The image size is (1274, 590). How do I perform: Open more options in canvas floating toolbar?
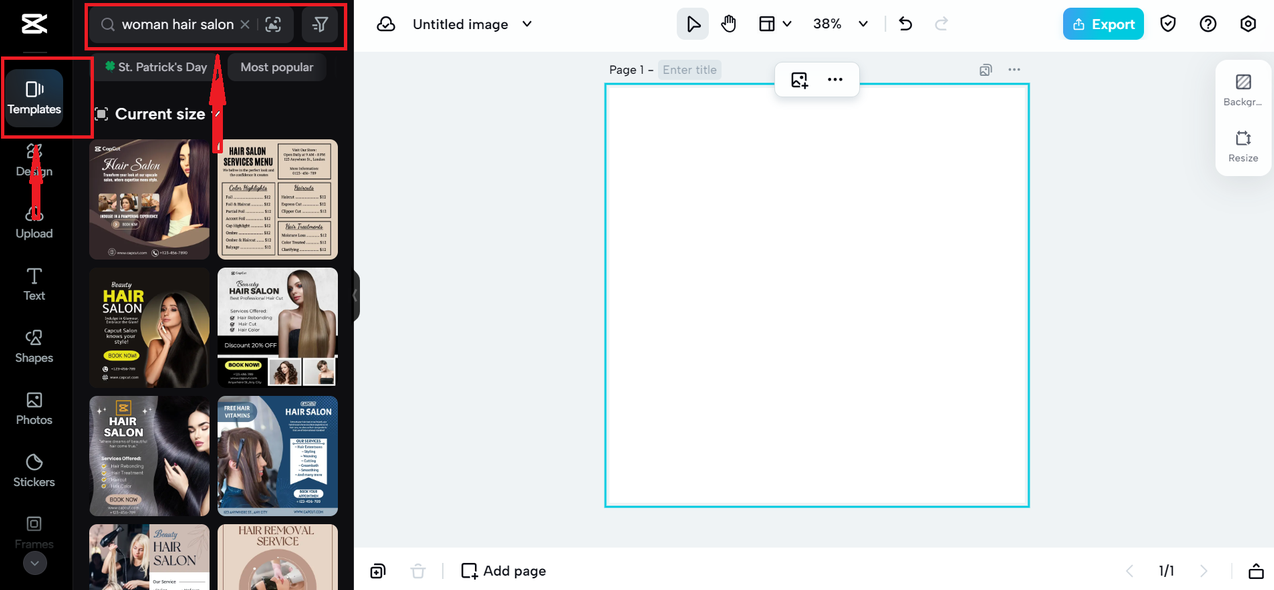pyautogui.click(x=835, y=80)
